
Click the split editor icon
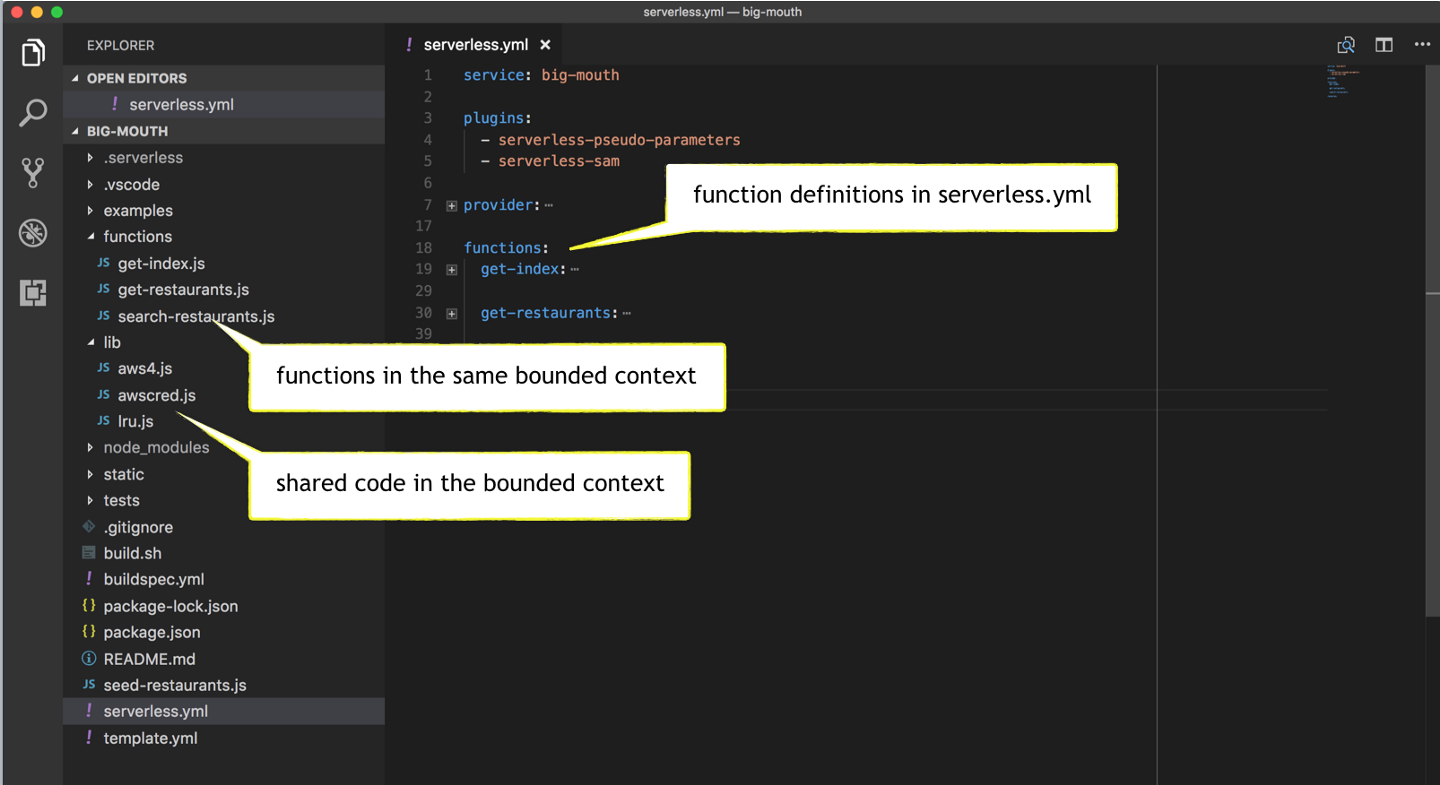(x=1384, y=45)
